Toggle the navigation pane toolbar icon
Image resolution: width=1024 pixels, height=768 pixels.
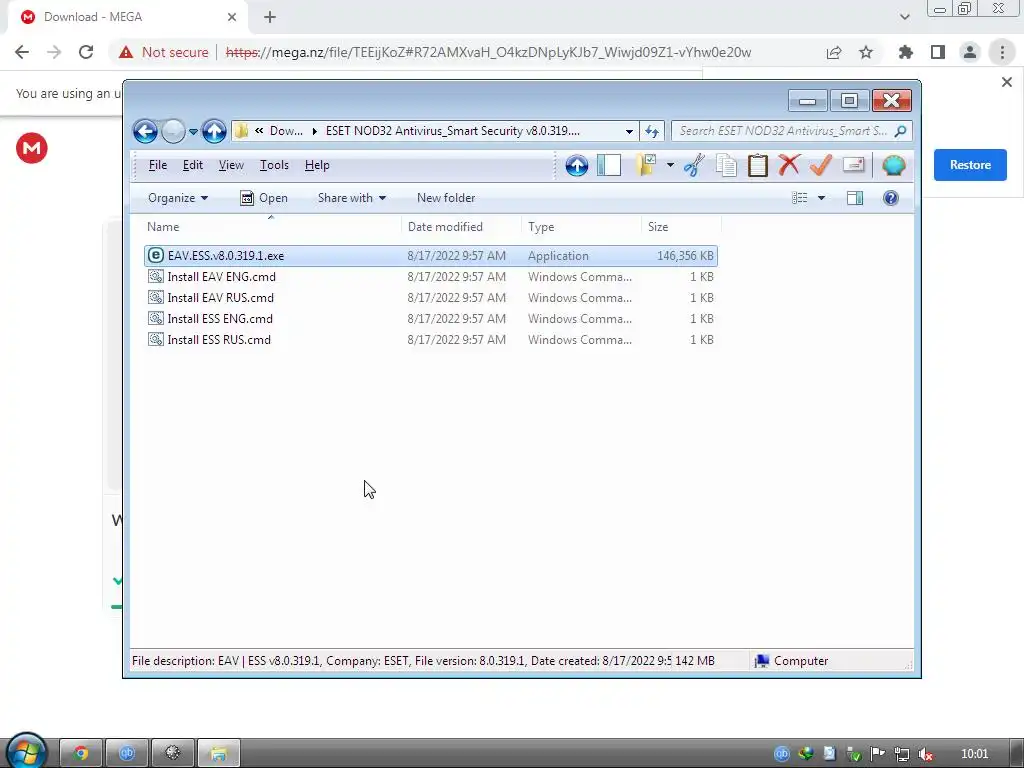pyautogui.click(x=609, y=165)
